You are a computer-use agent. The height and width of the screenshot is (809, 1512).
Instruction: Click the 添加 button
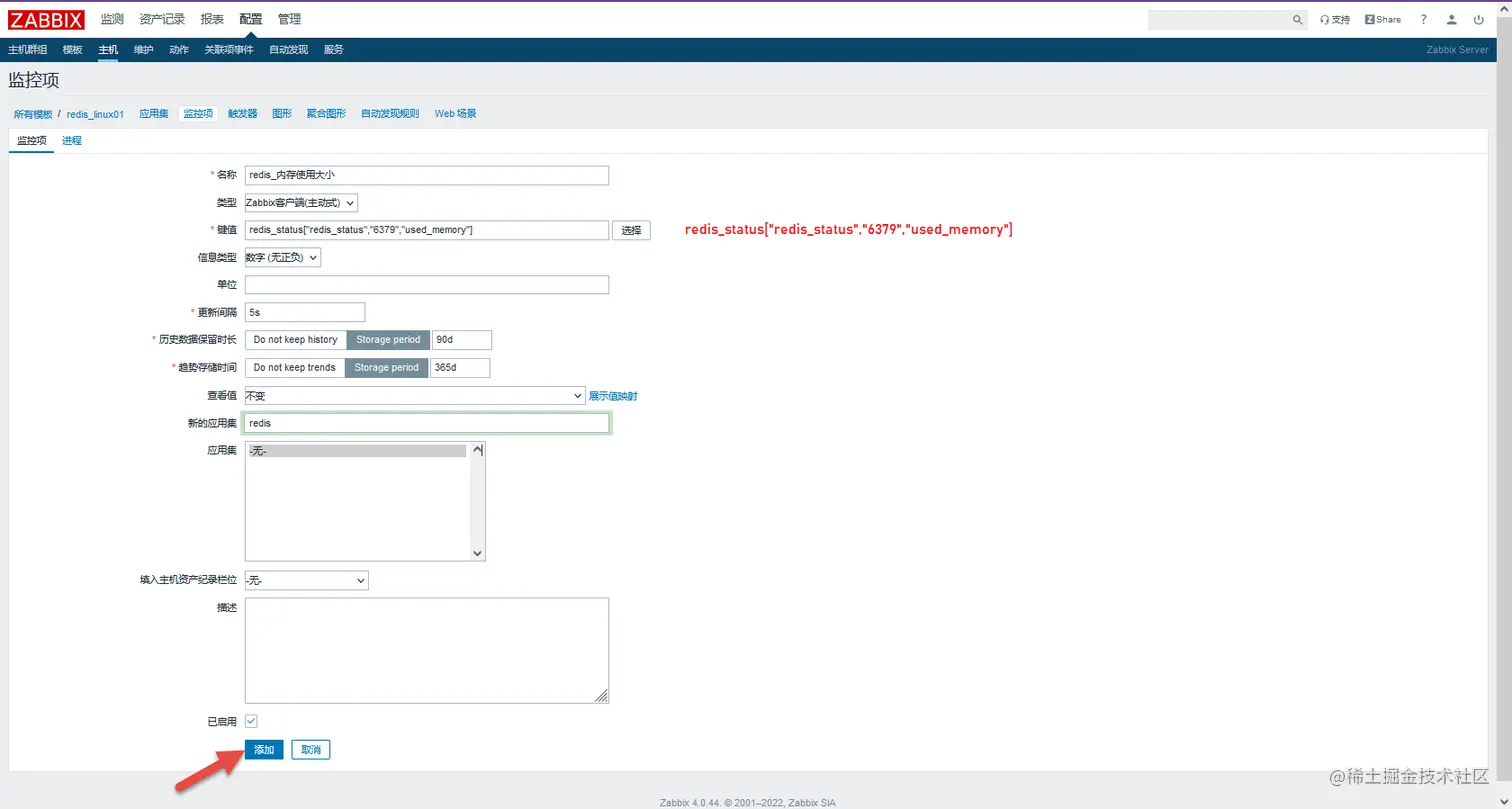click(x=264, y=750)
